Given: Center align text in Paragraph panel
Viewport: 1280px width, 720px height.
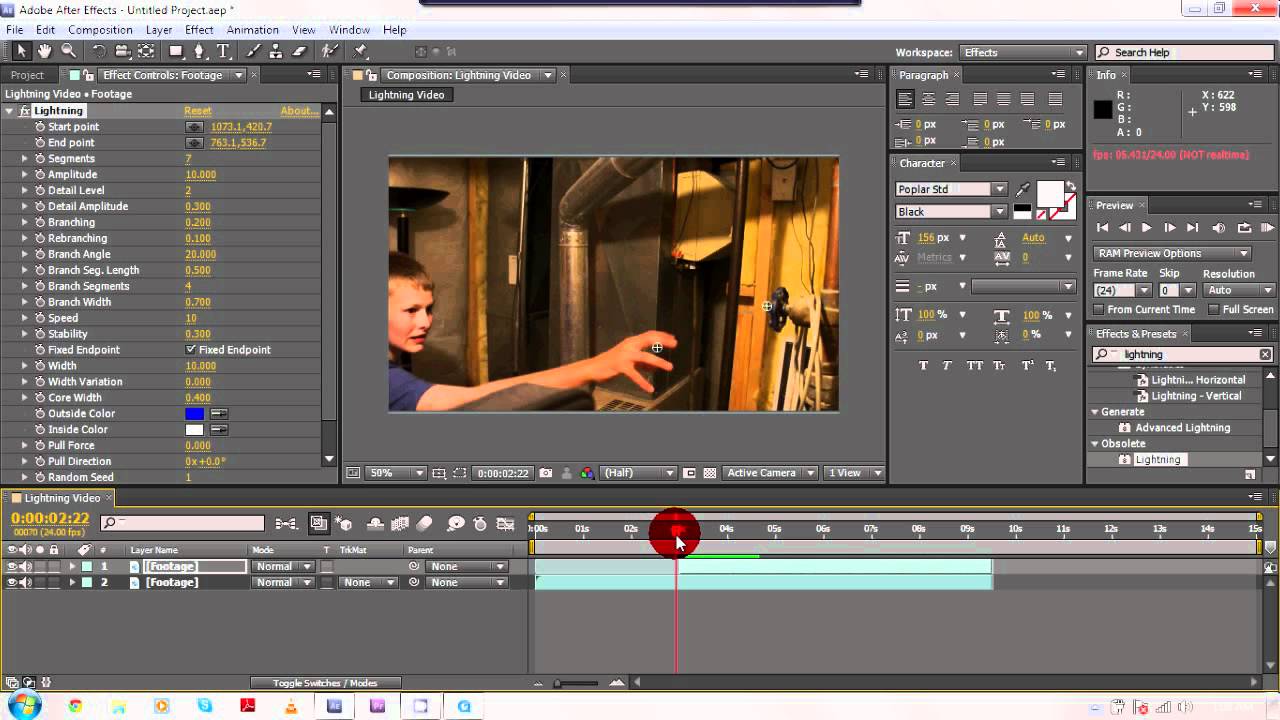Looking at the screenshot, I should click(928, 99).
